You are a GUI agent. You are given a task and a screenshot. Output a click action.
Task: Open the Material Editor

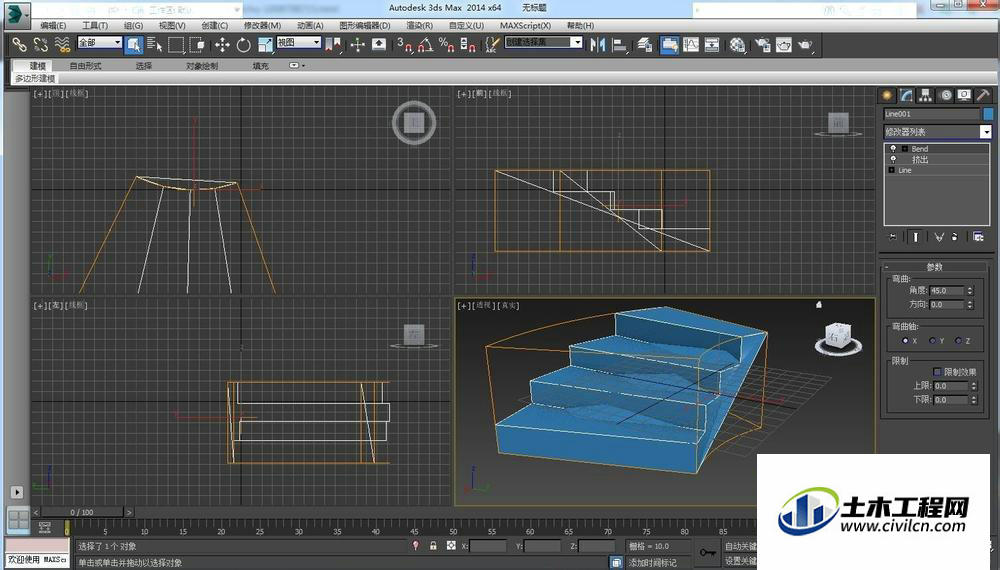737,45
